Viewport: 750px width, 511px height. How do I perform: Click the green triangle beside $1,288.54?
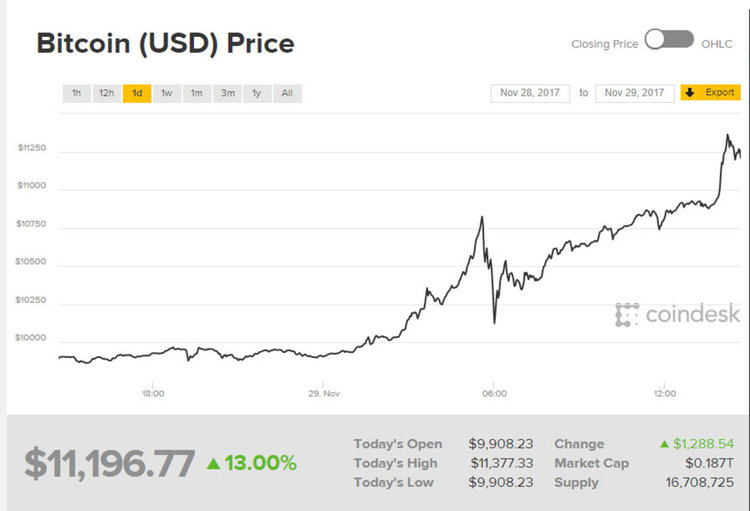point(663,443)
